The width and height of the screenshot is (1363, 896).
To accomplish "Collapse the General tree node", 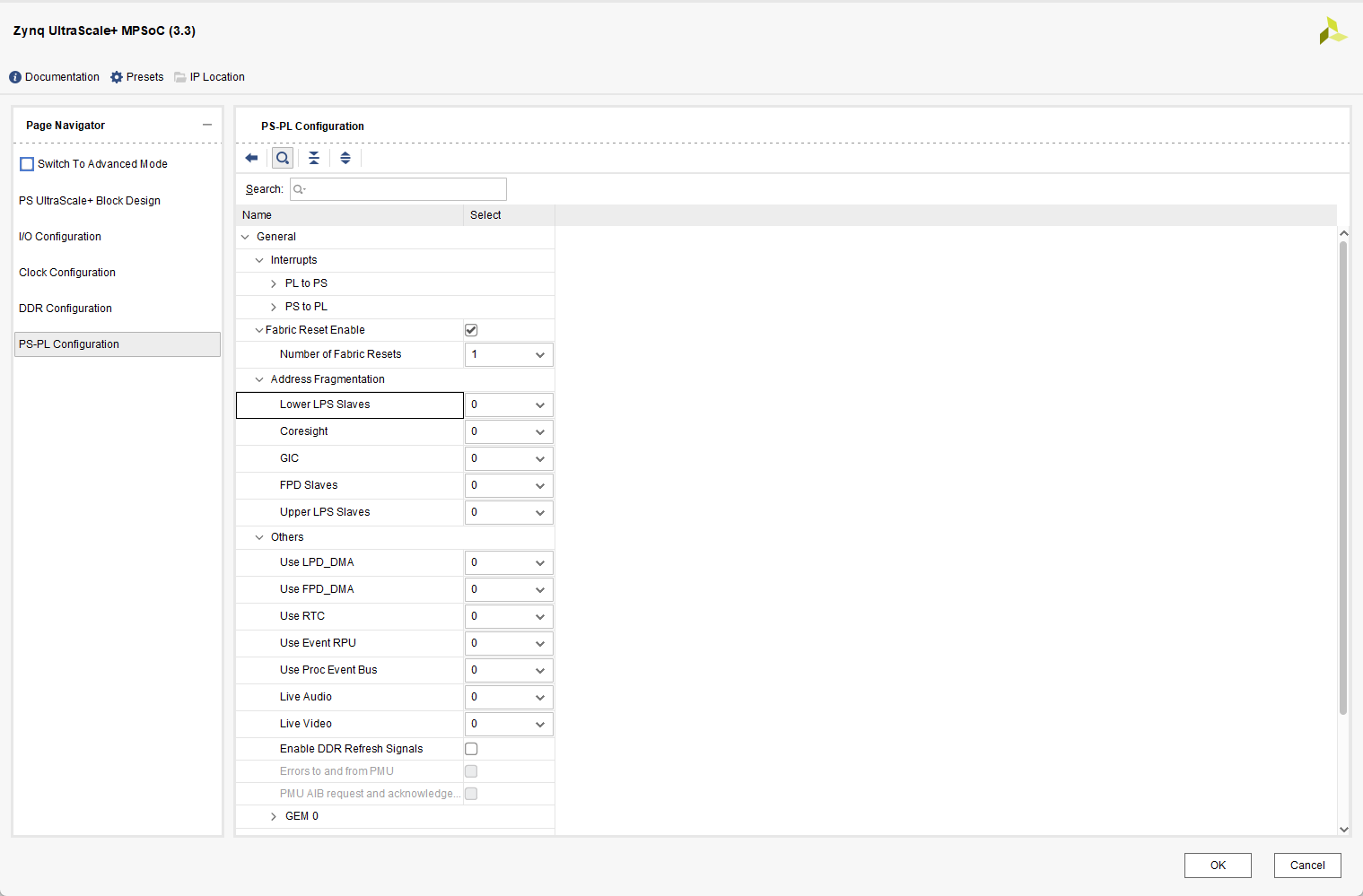I will tap(245, 237).
